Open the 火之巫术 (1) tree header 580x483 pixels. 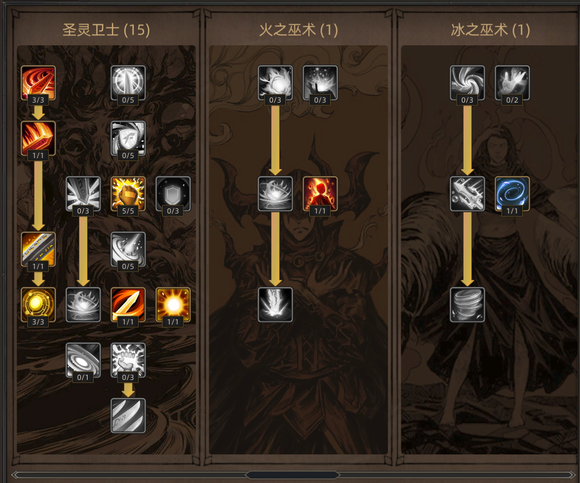299,30
